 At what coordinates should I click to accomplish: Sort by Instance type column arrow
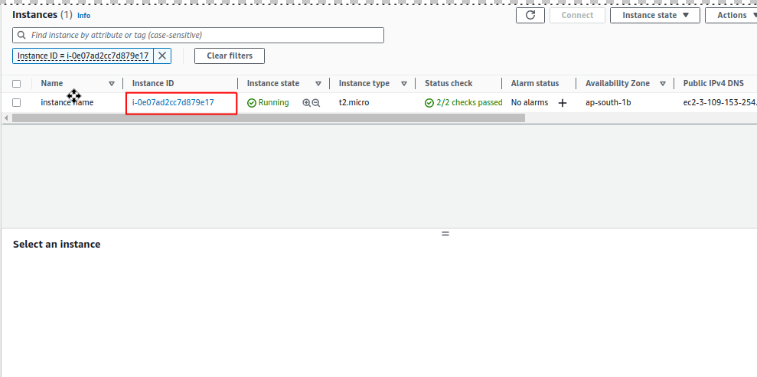(x=404, y=84)
